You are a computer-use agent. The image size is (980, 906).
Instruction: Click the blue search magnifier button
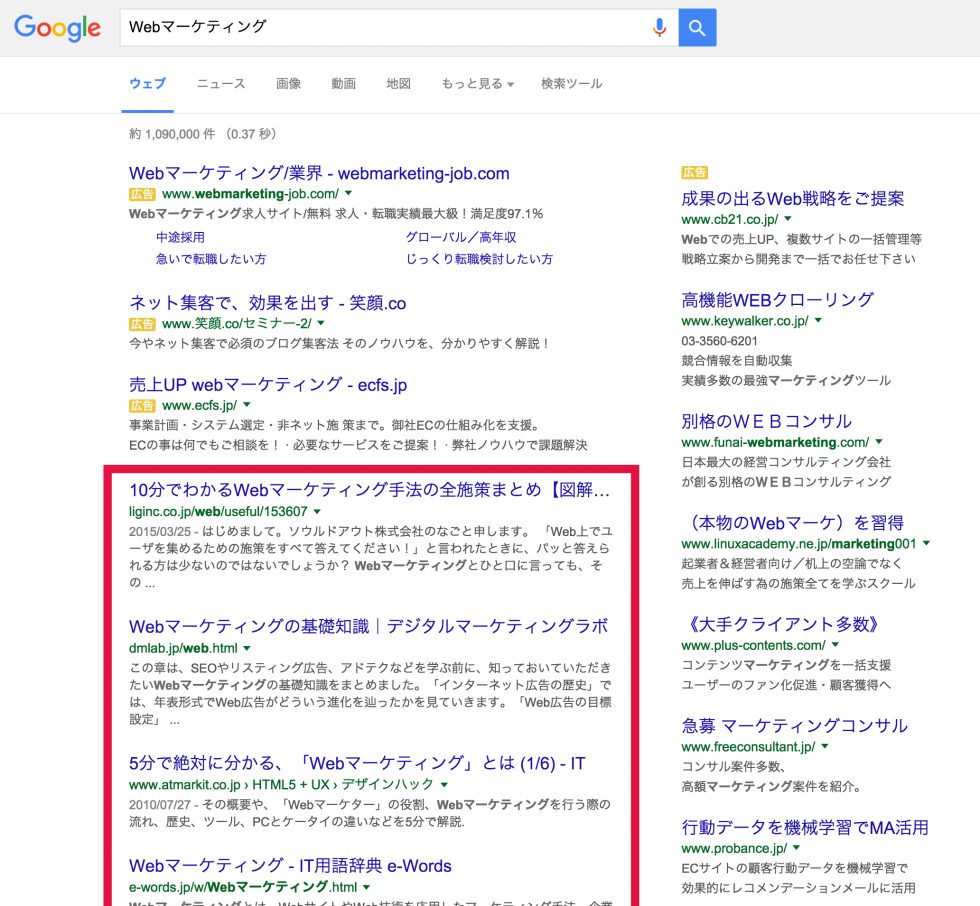point(697,27)
